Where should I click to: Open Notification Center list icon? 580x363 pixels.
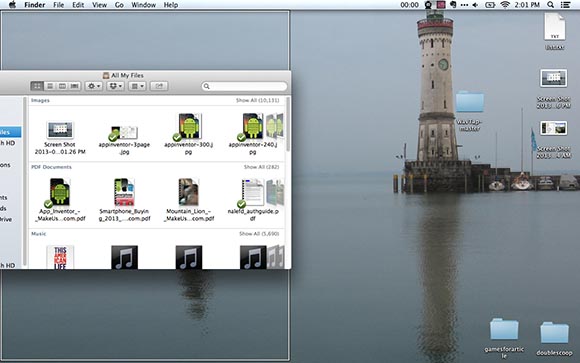point(566,5)
